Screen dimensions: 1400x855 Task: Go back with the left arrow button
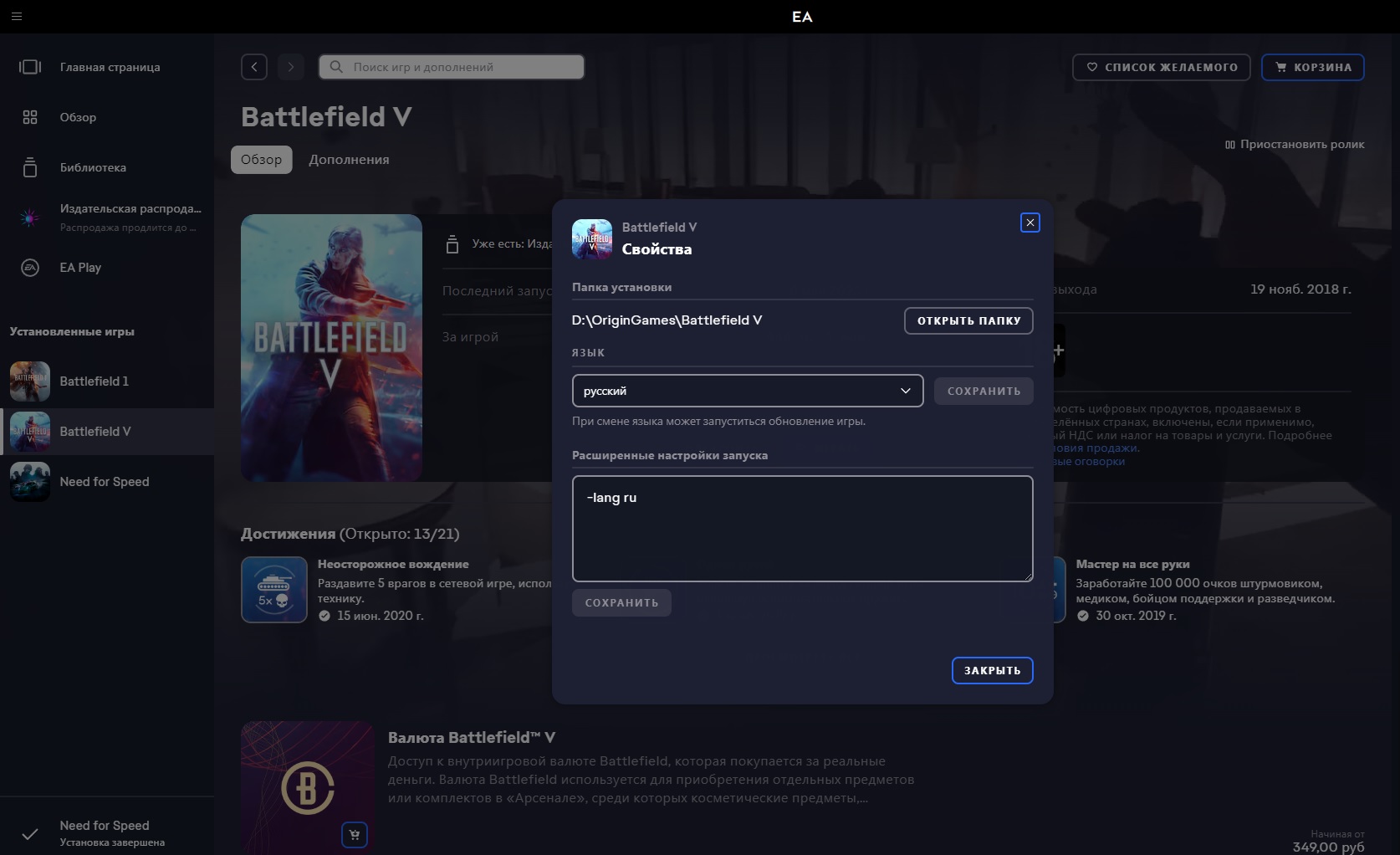pyautogui.click(x=254, y=67)
